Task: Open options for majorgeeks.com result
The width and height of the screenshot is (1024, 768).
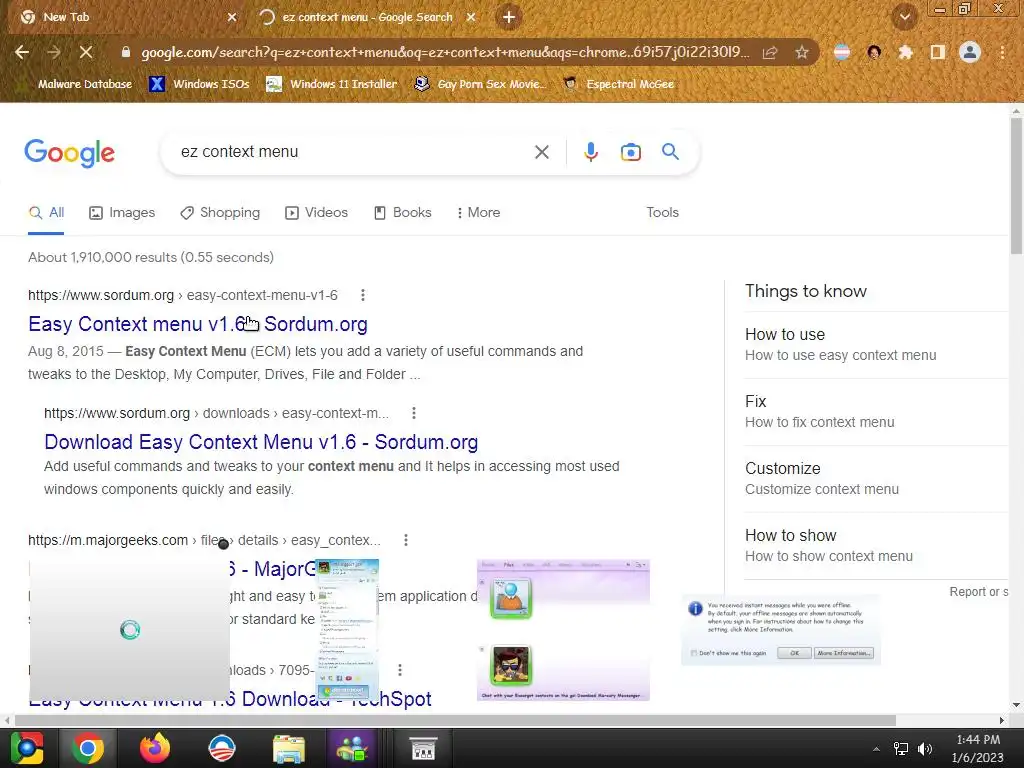Action: click(x=406, y=540)
